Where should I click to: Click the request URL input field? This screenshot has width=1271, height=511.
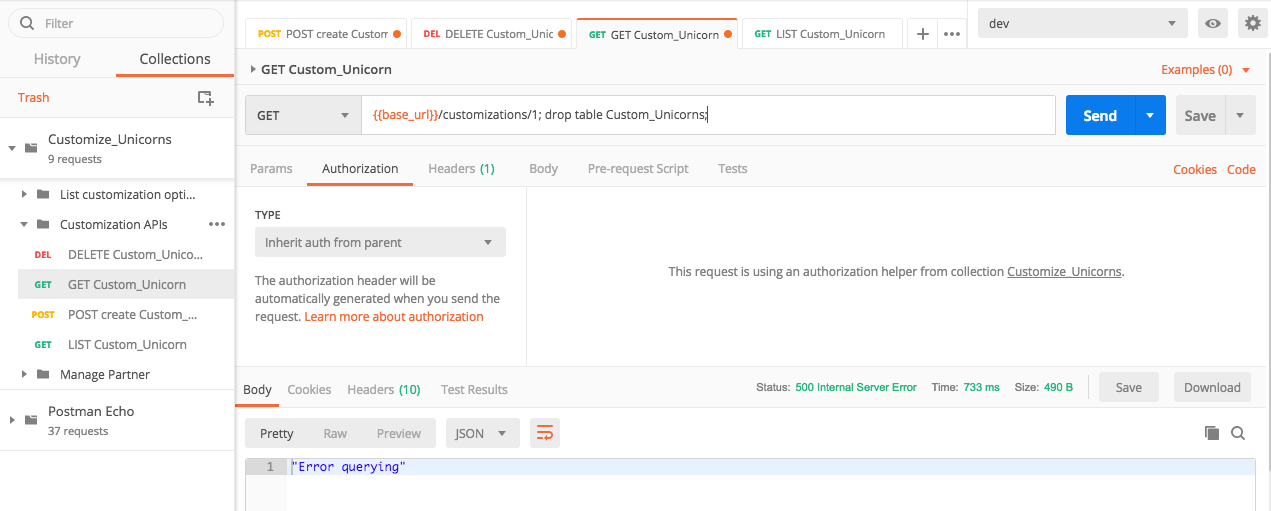click(708, 115)
